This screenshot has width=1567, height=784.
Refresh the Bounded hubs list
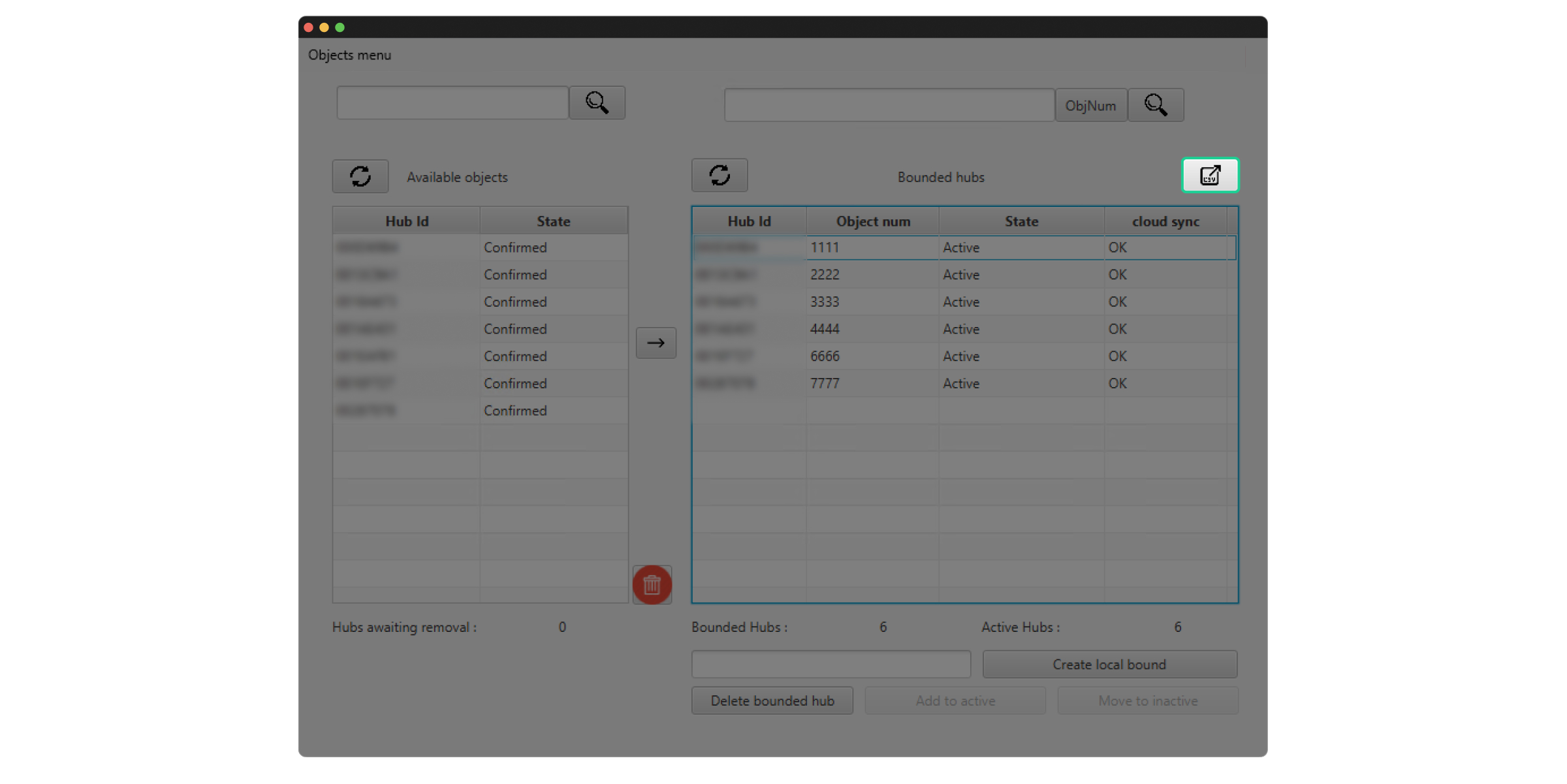[x=720, y=175]
